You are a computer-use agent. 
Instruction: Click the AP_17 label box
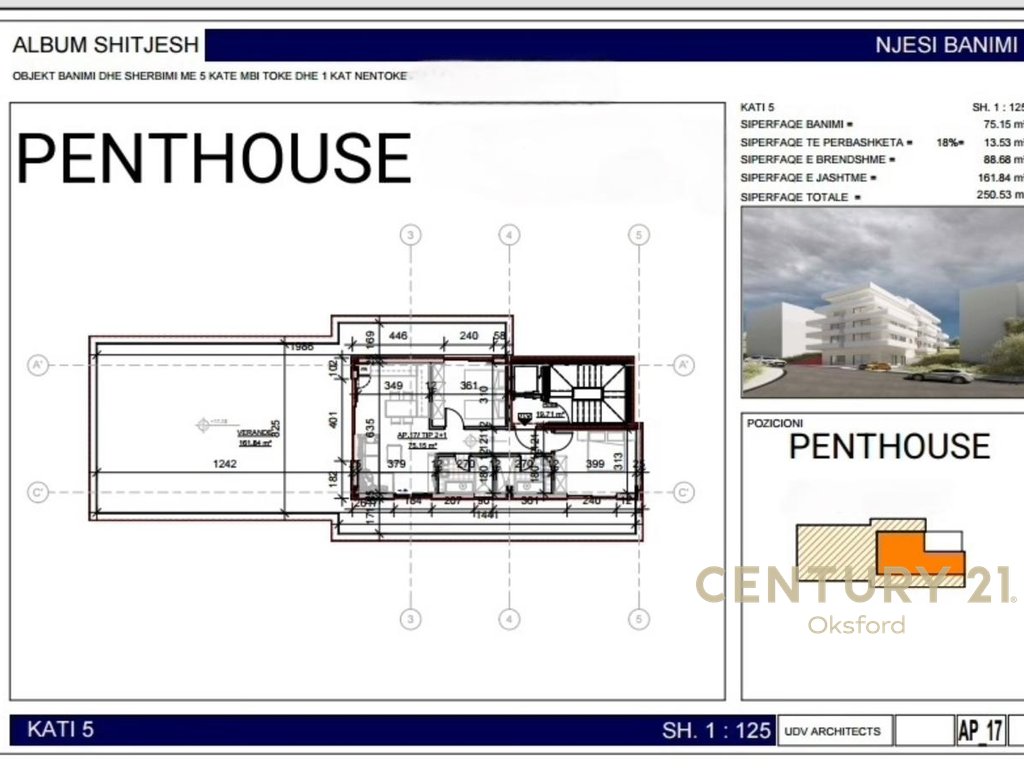pyautogui.click(x=980, y=731)
